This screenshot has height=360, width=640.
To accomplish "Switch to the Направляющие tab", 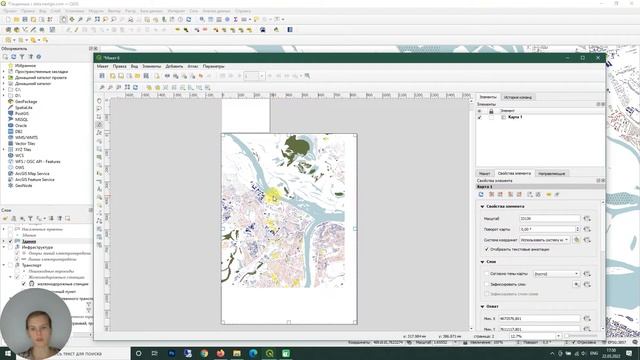I will coord(551,173).
